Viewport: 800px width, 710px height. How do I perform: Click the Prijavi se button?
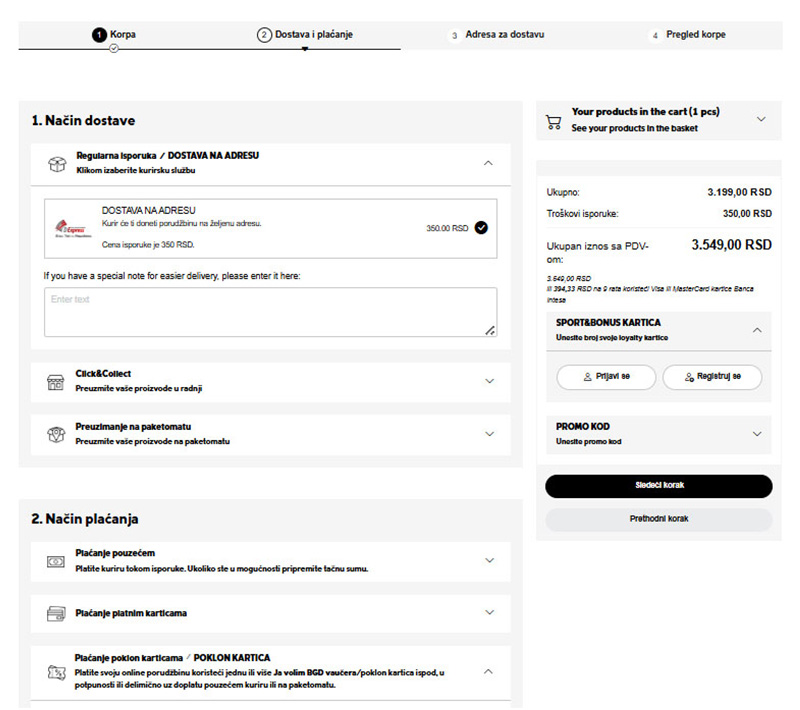606,377
